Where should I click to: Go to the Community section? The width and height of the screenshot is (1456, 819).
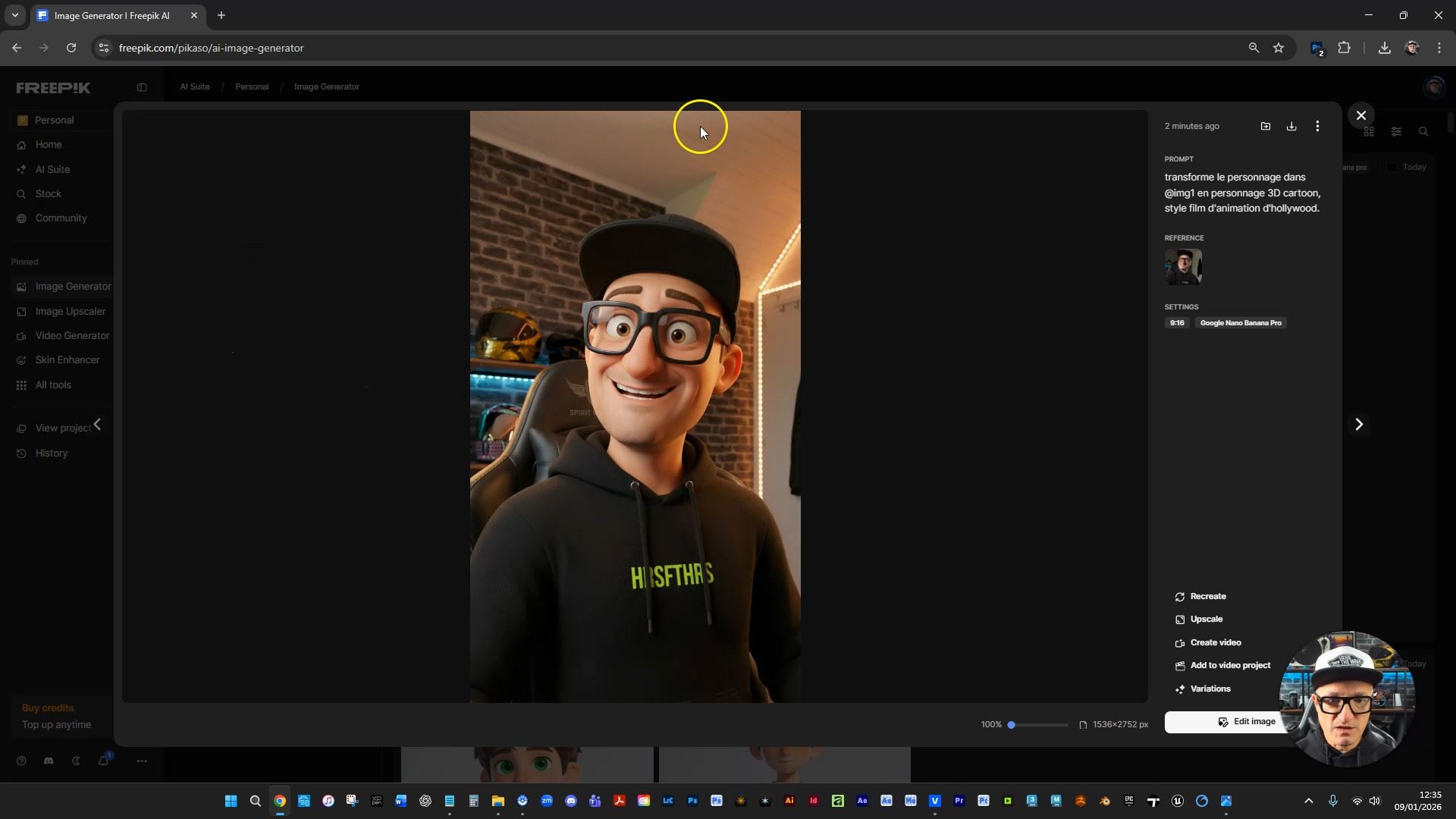60,218
